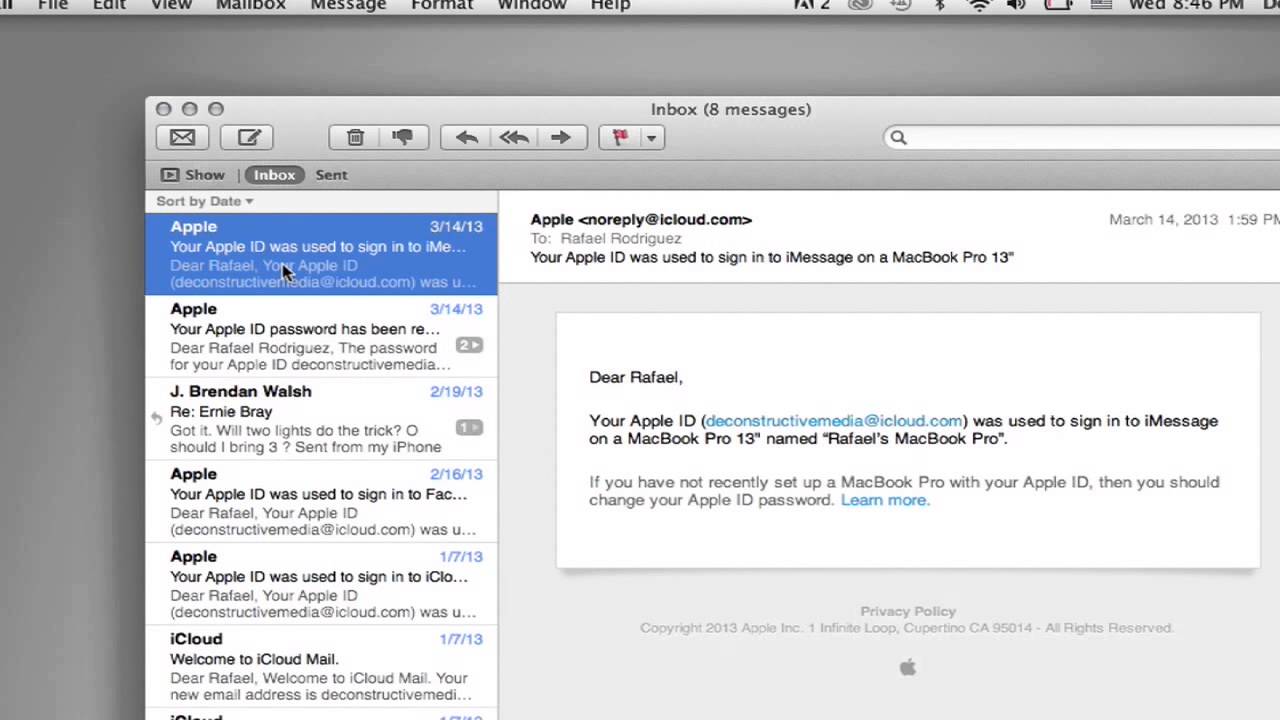The image size is (1280, 720).
Task: Reply All using the double-arrow icon
Action: (513, 137)
